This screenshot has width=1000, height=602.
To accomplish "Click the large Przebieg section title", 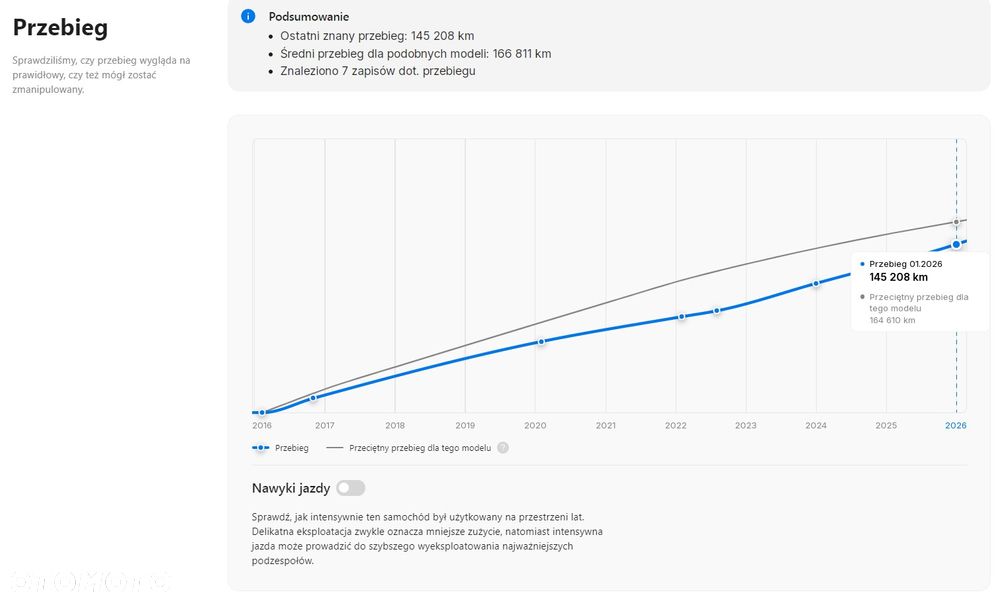I will point(61,28).
